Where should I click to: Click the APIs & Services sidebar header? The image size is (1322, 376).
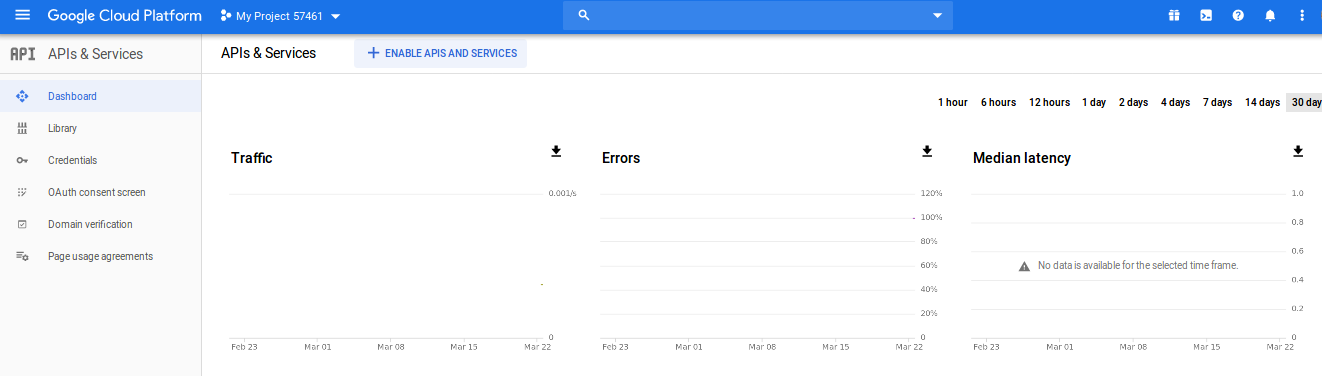[x=95, y=54]
